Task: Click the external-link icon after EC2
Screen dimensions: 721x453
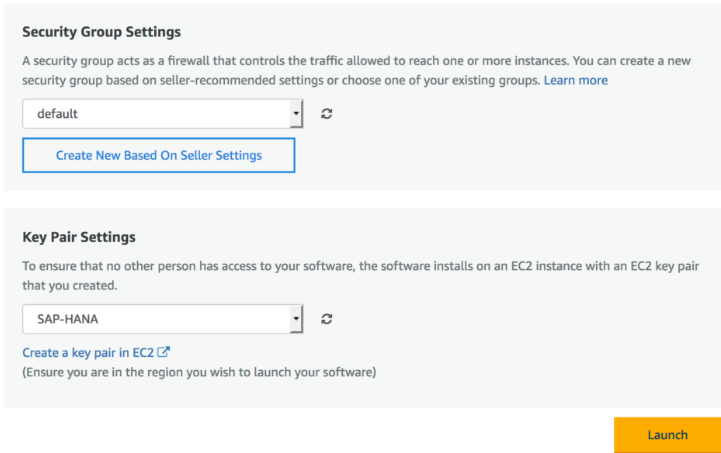Action: point(163,352)
